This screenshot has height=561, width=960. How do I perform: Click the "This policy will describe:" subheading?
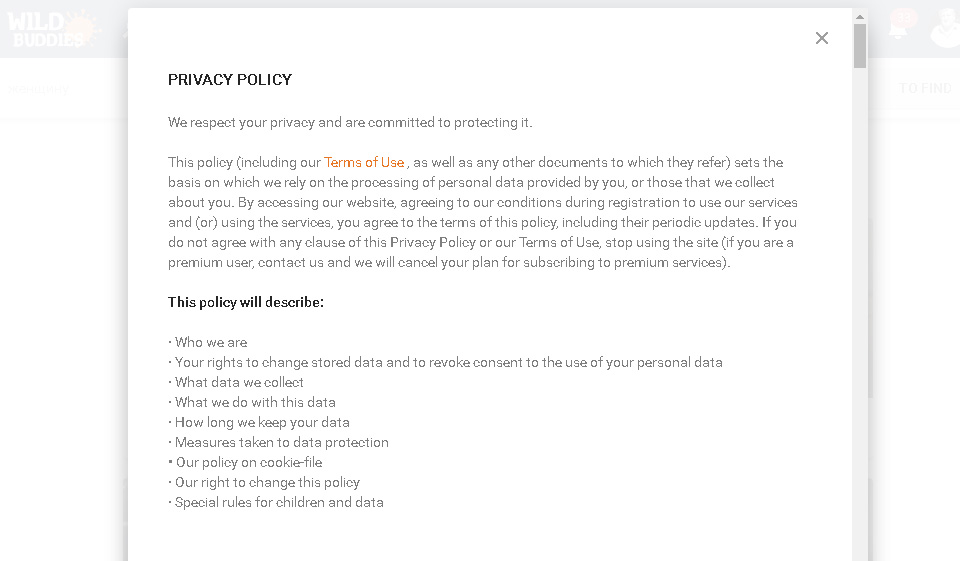(x=246, y=302)
